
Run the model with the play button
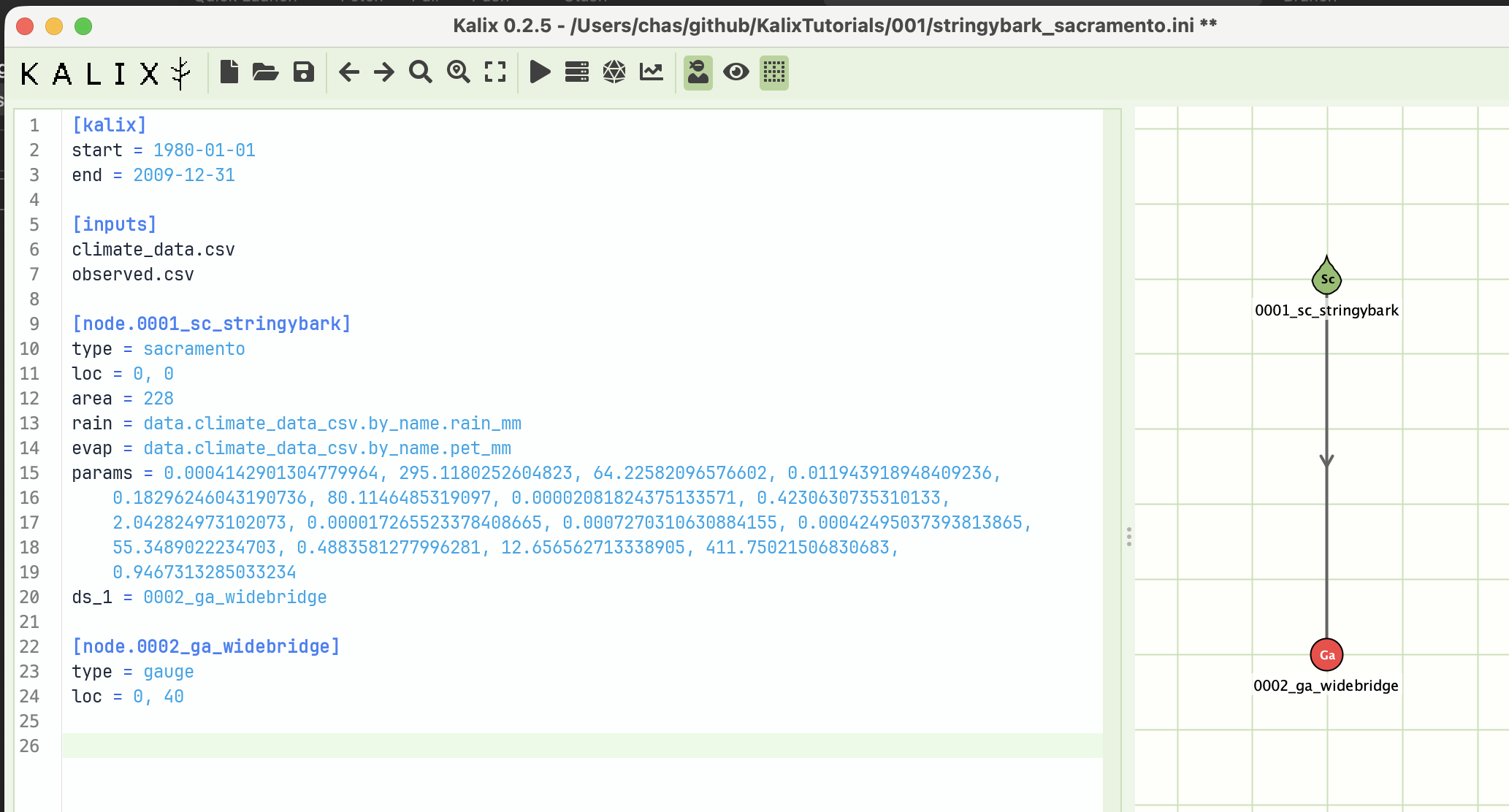click(x=540, y=72)
